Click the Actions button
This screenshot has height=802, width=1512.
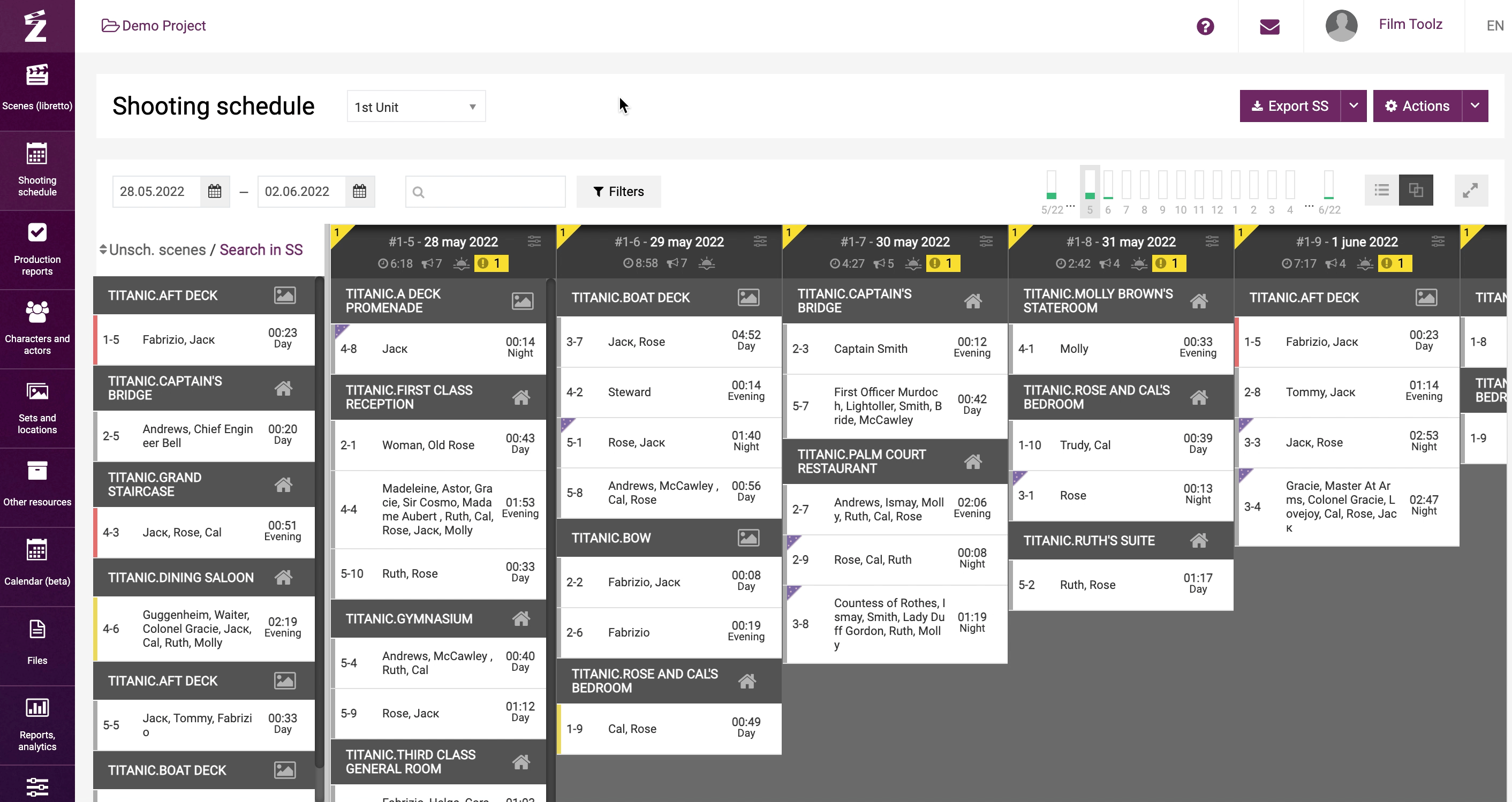[1417, 106]
